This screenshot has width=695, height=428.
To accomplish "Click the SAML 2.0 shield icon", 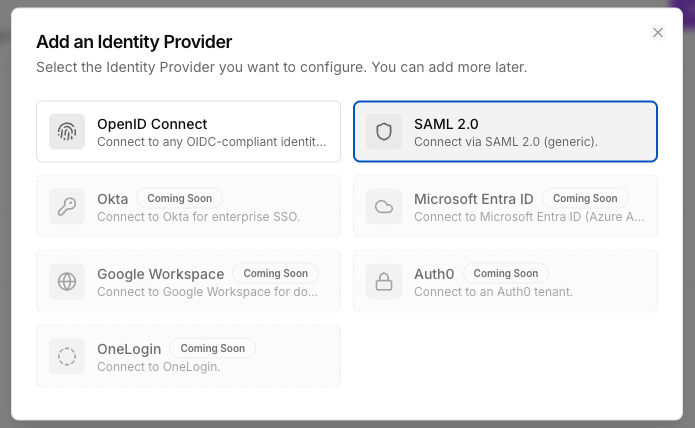I will coord(384,132).
